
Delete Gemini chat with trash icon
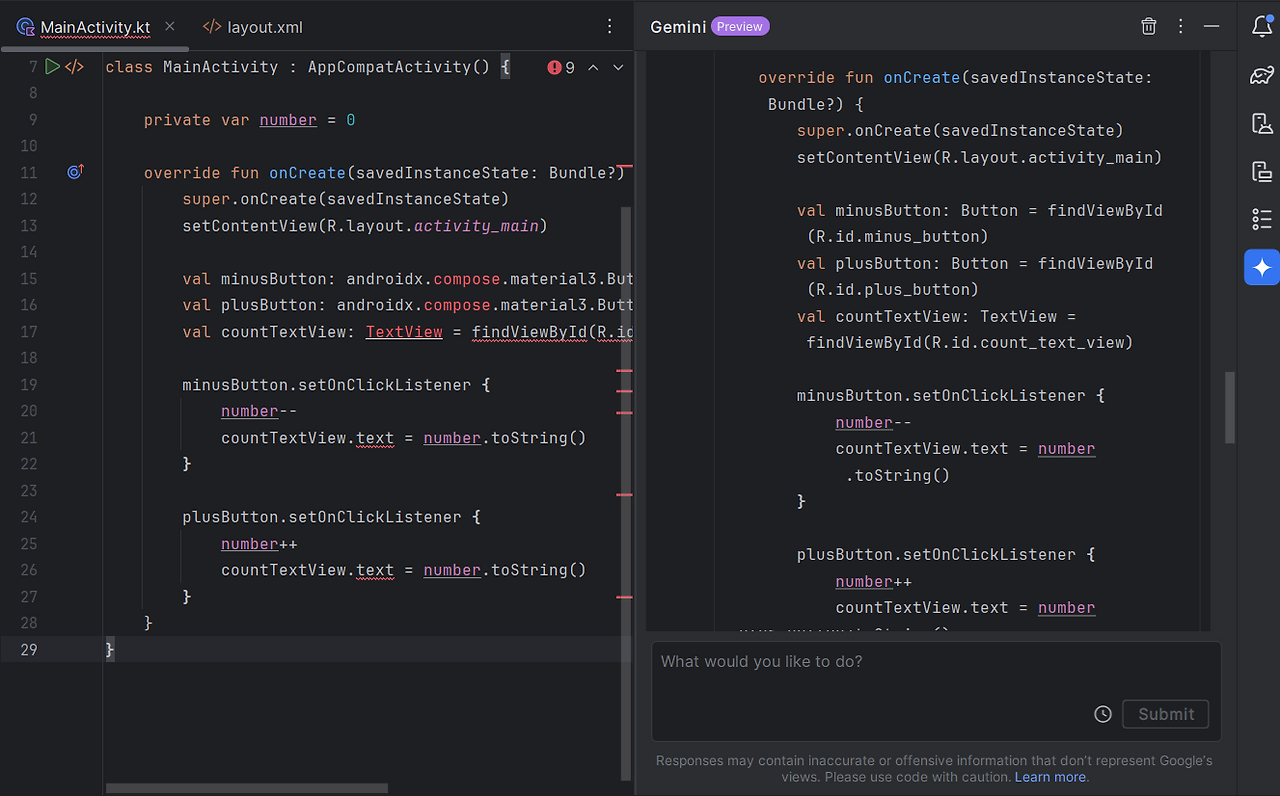[1149, 27]
